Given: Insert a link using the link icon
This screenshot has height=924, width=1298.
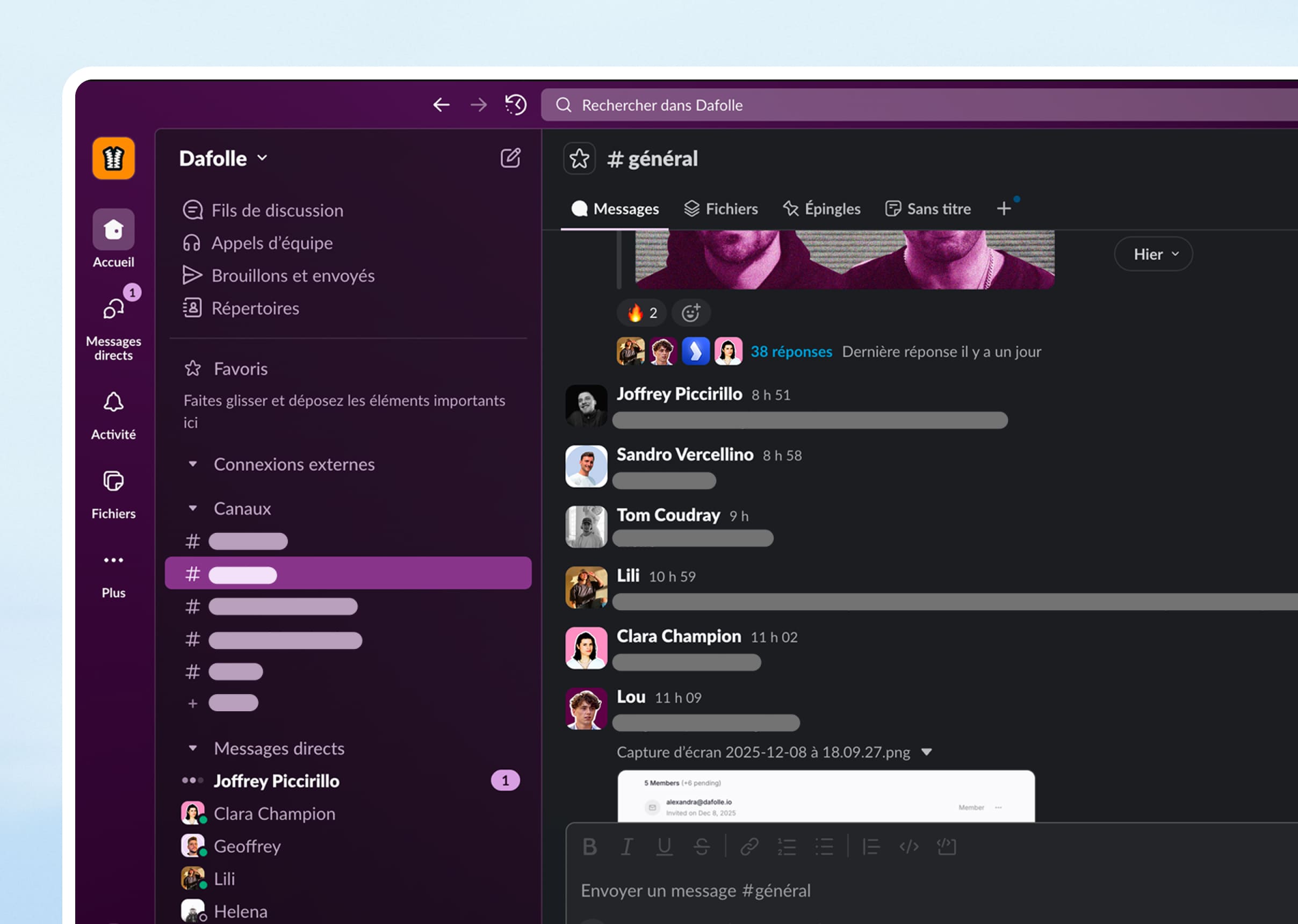Looking at the screenshot, I should click(749, 847).
